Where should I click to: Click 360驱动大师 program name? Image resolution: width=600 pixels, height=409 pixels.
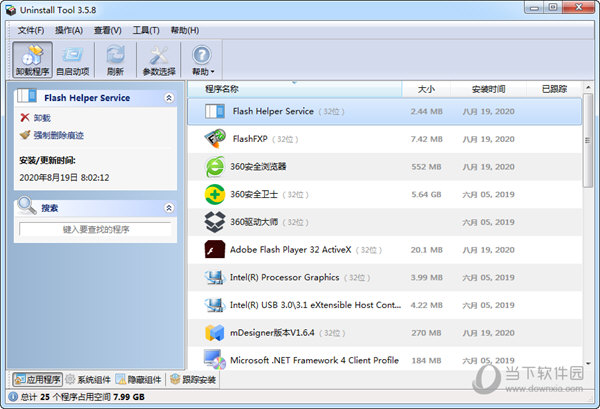(254, 222)
